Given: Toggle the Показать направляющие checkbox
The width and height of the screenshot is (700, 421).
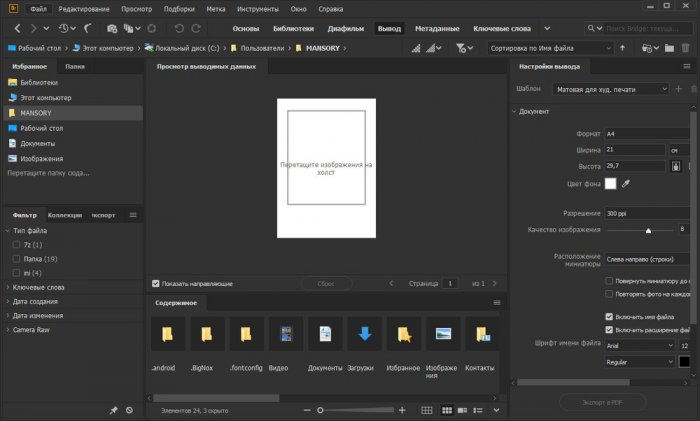Looking at the screenshot, I should pyautogui.click(x=155, y=283).
